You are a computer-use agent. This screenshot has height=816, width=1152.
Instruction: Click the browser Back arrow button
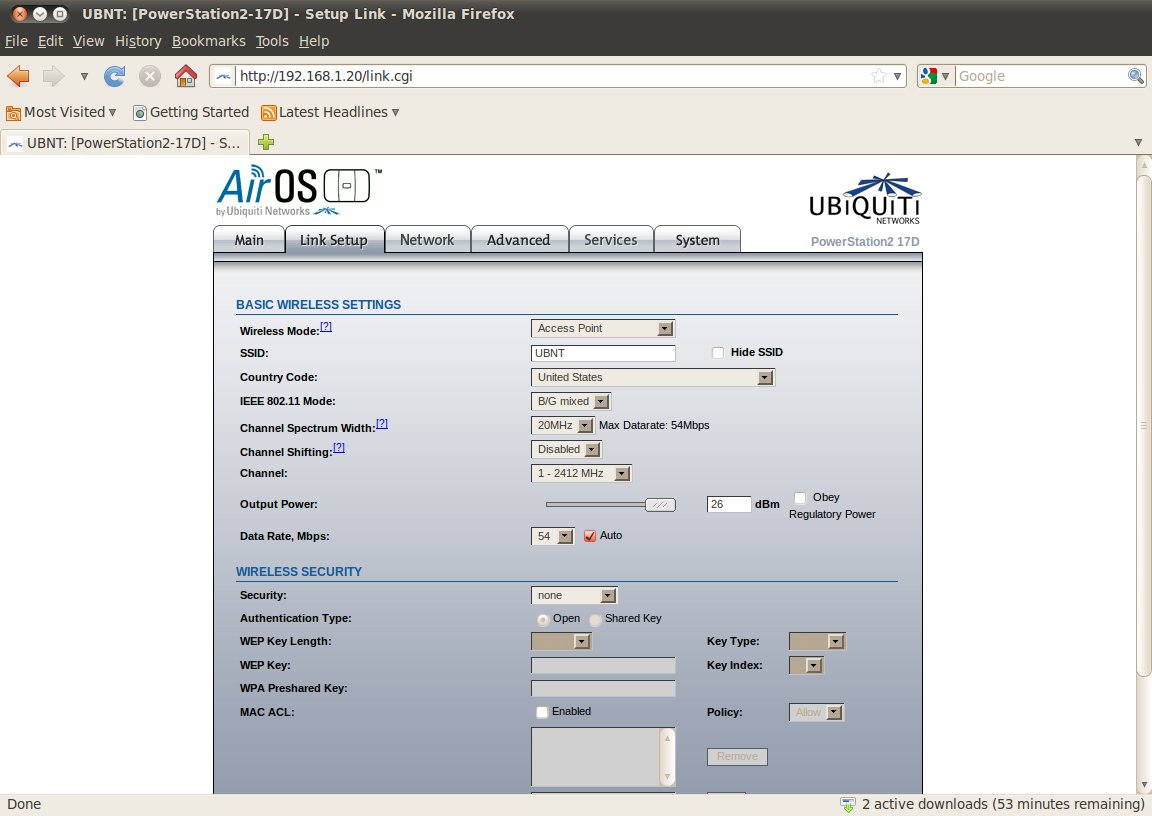tap(19, 76)
